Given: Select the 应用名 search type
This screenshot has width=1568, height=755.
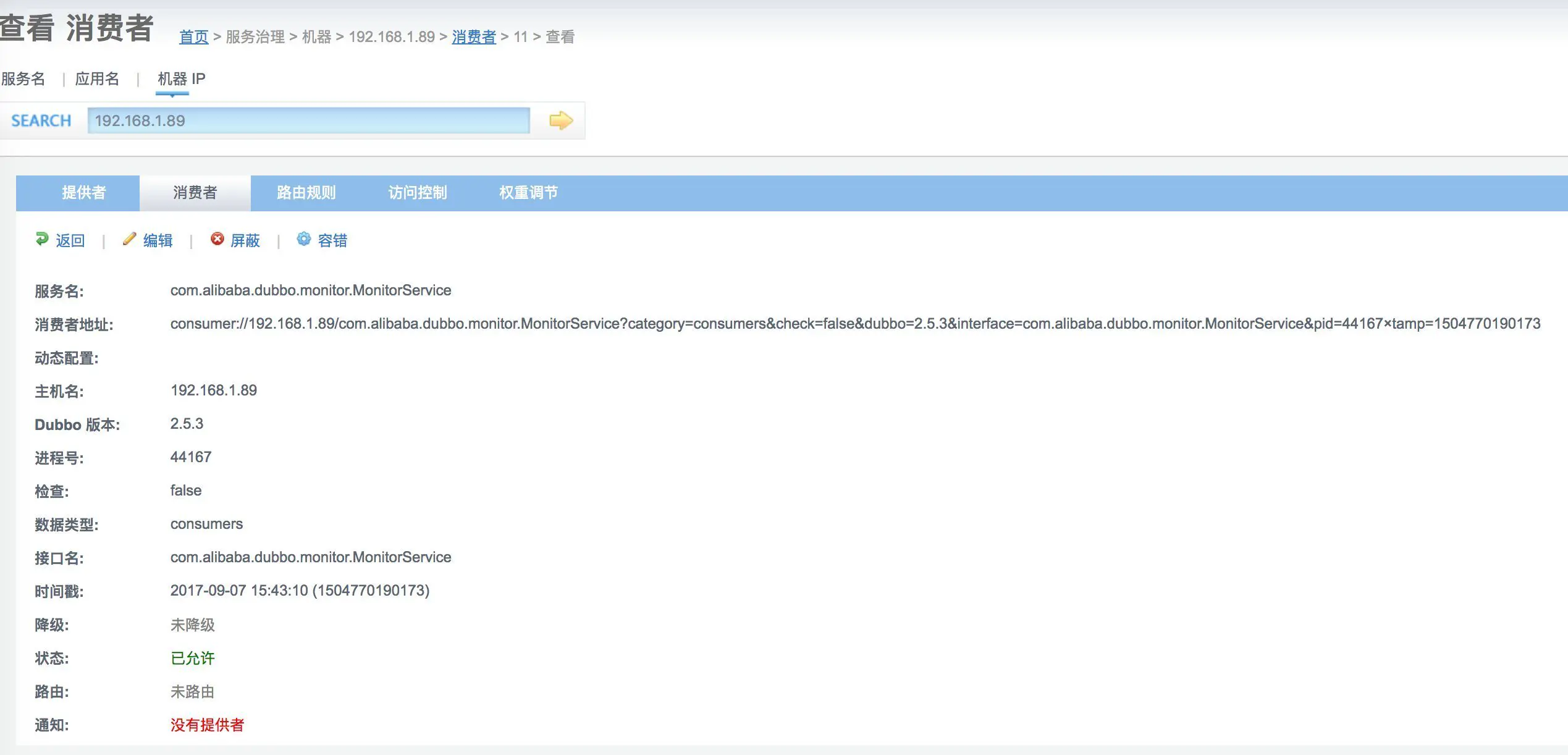Looking at the screenshot, I should coord(97,79).
